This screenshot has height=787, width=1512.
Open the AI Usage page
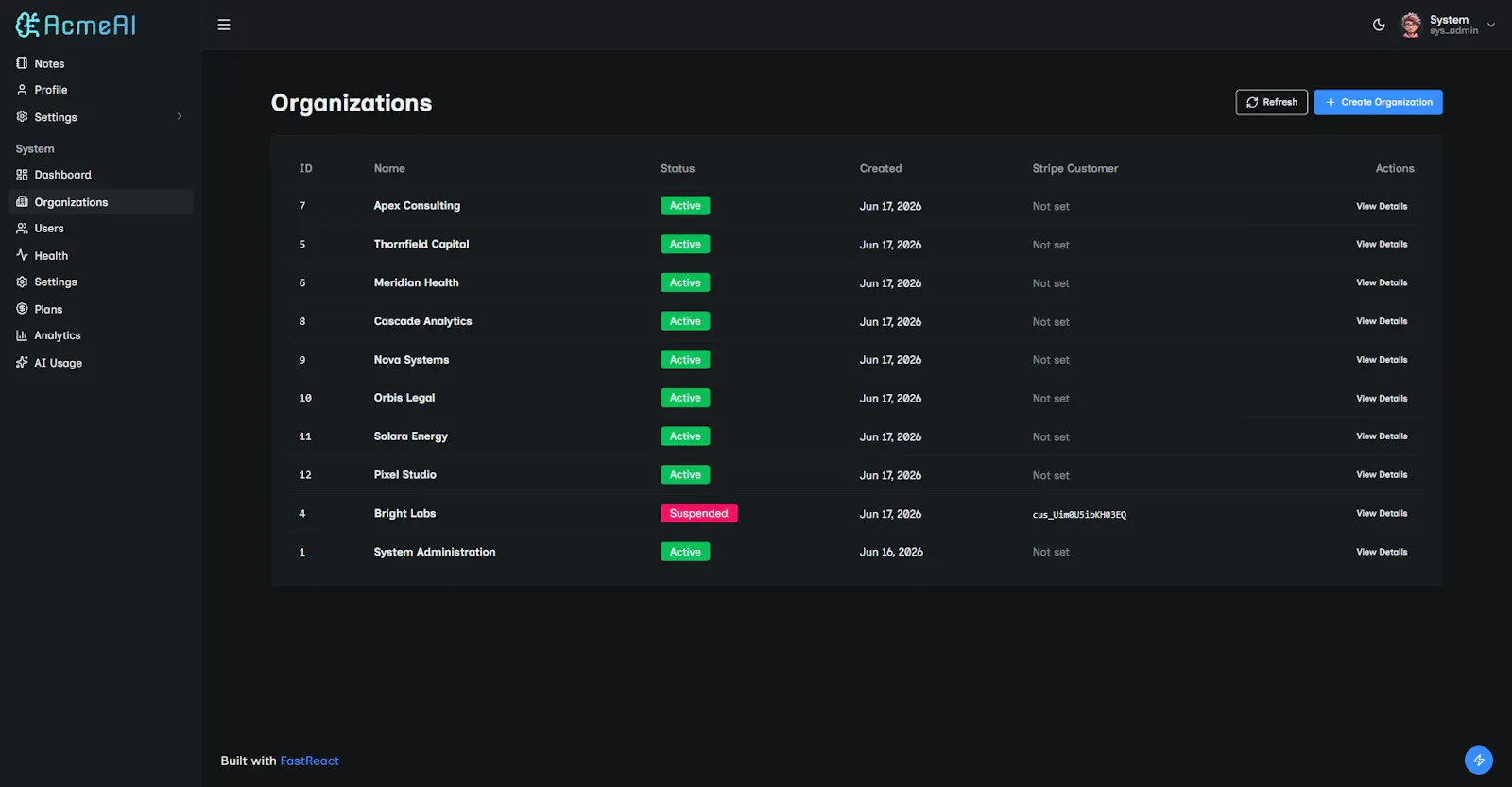coord(100,363)
